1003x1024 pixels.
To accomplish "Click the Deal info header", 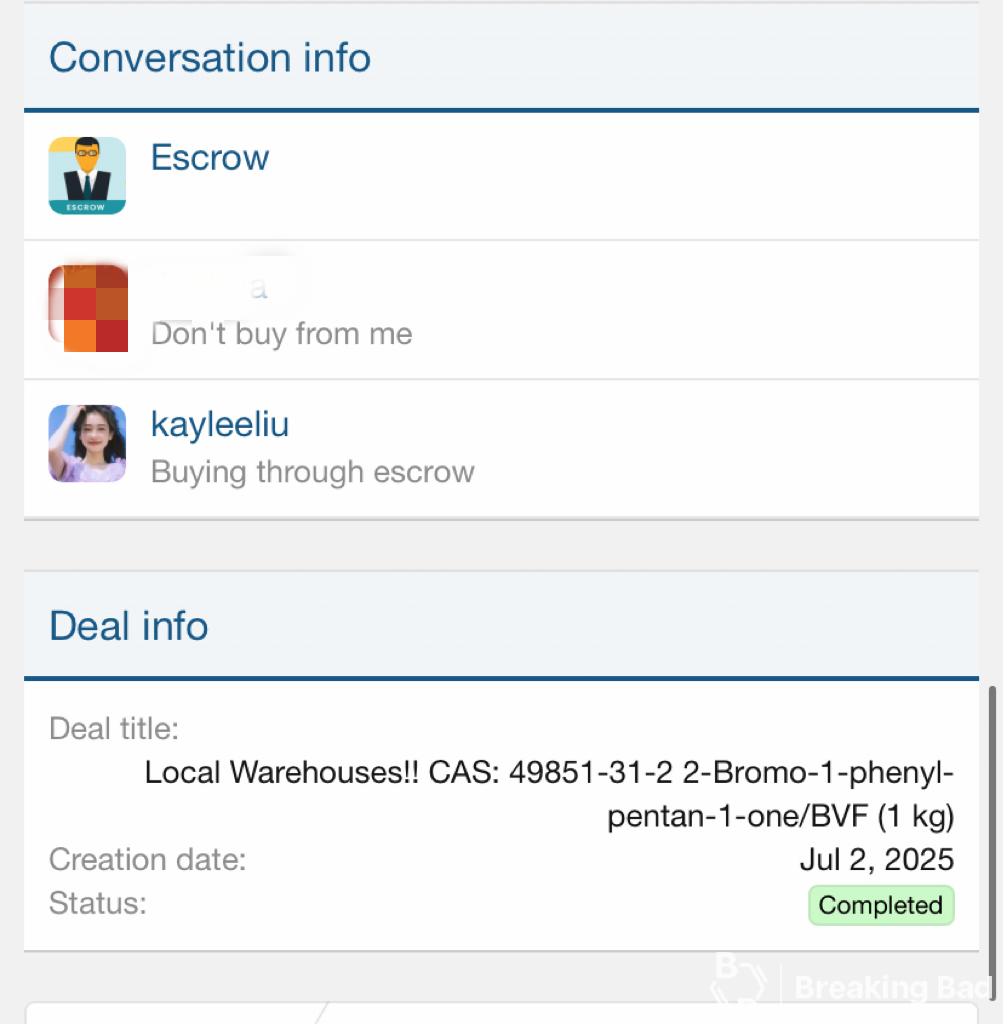I will (129, 626).
